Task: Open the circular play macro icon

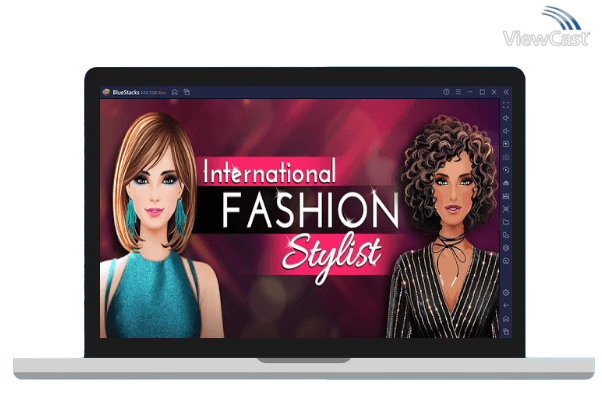Action: click(x=506, y=170)
